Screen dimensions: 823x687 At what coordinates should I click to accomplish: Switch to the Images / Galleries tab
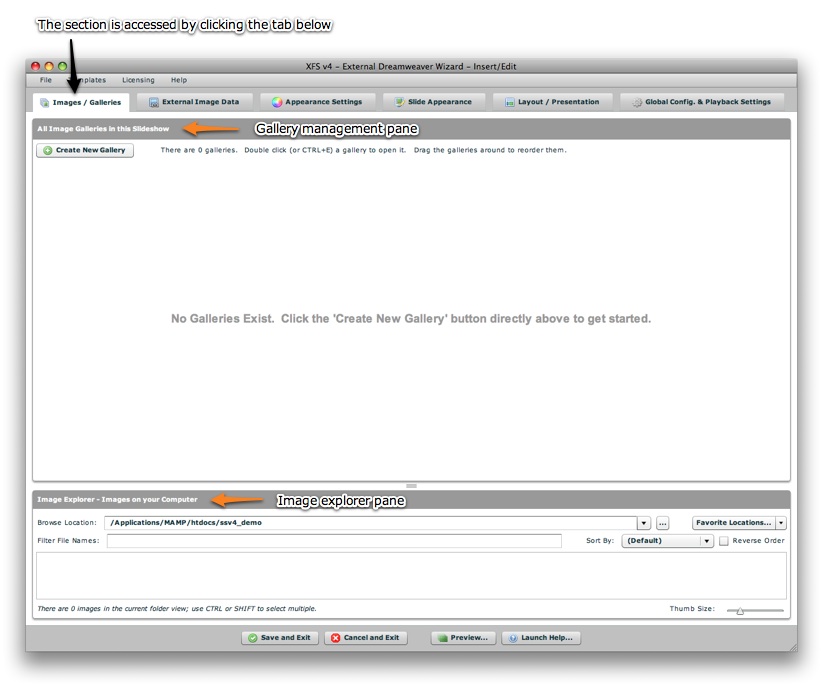tap(81, 102)
